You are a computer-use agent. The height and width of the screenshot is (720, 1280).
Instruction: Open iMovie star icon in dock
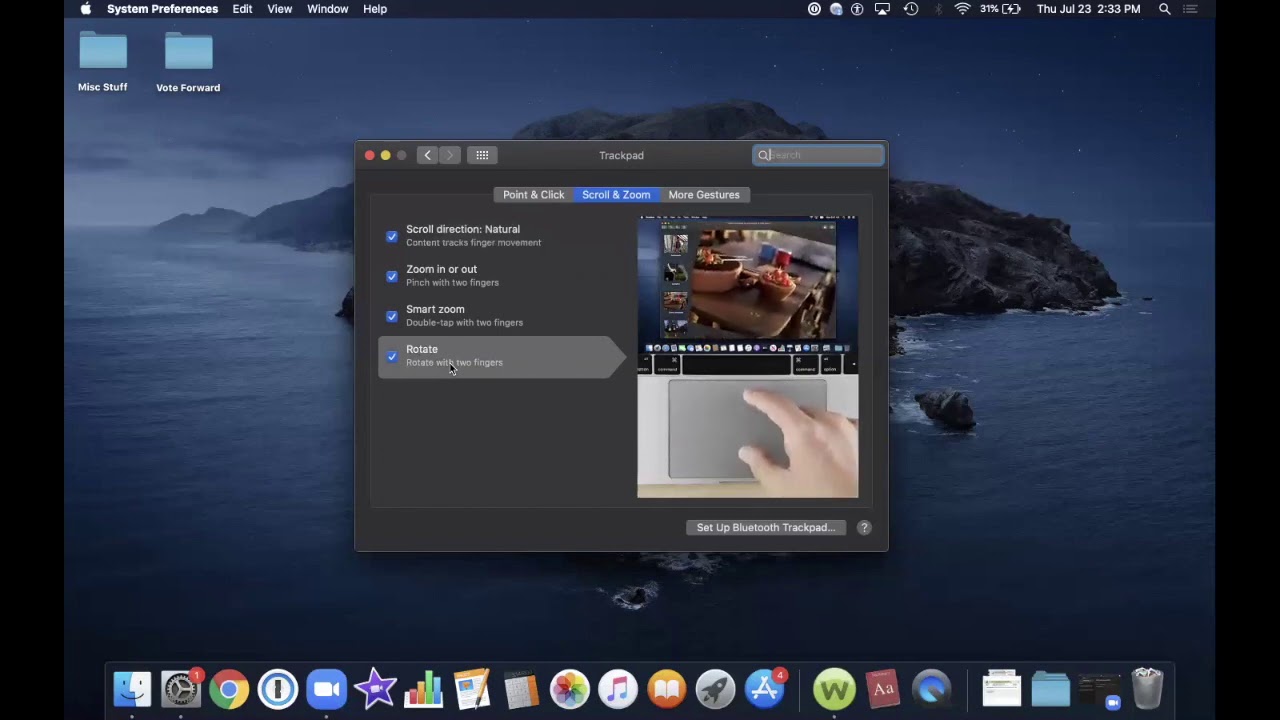pyautogui.click(x=375, y=689)
